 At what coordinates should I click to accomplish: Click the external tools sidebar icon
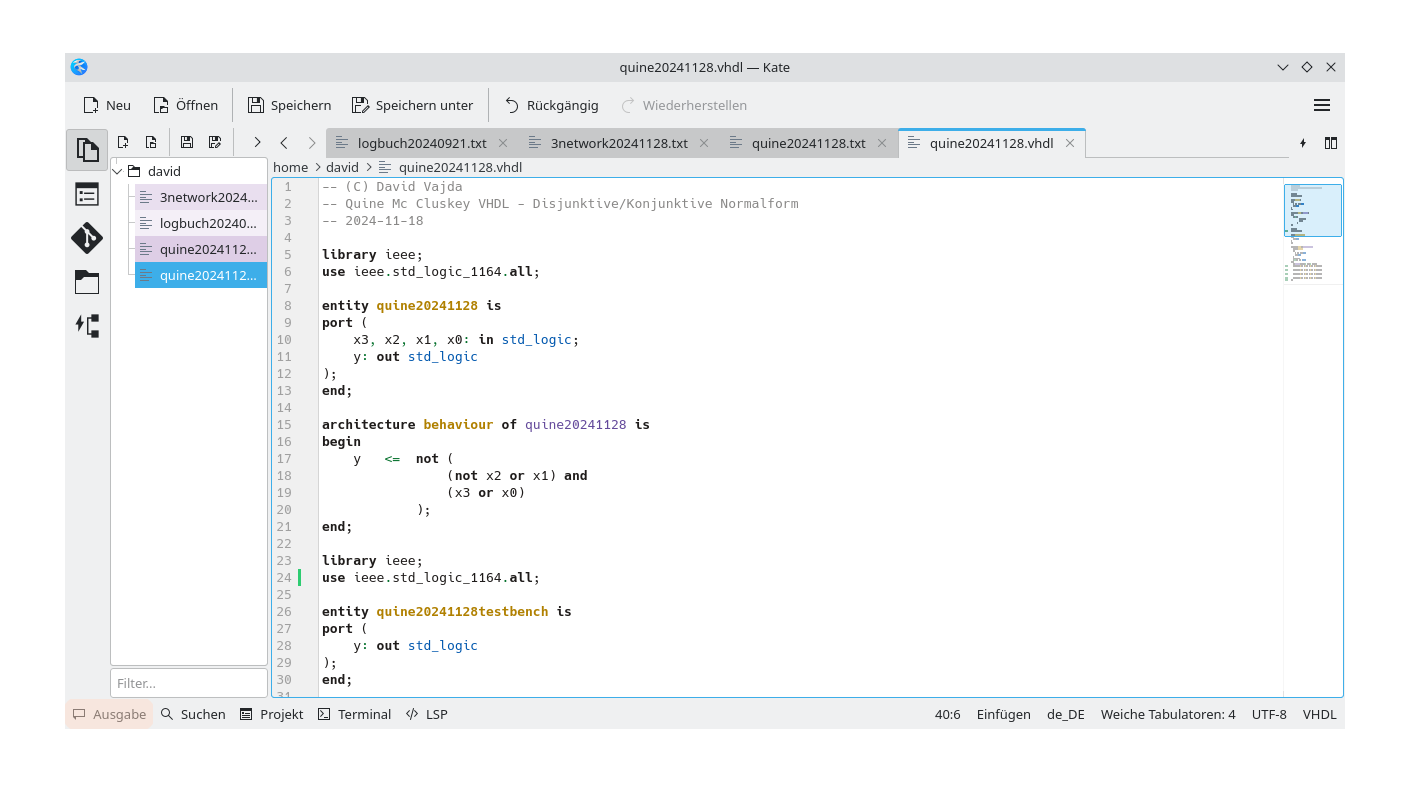click(x=87, y=325)
